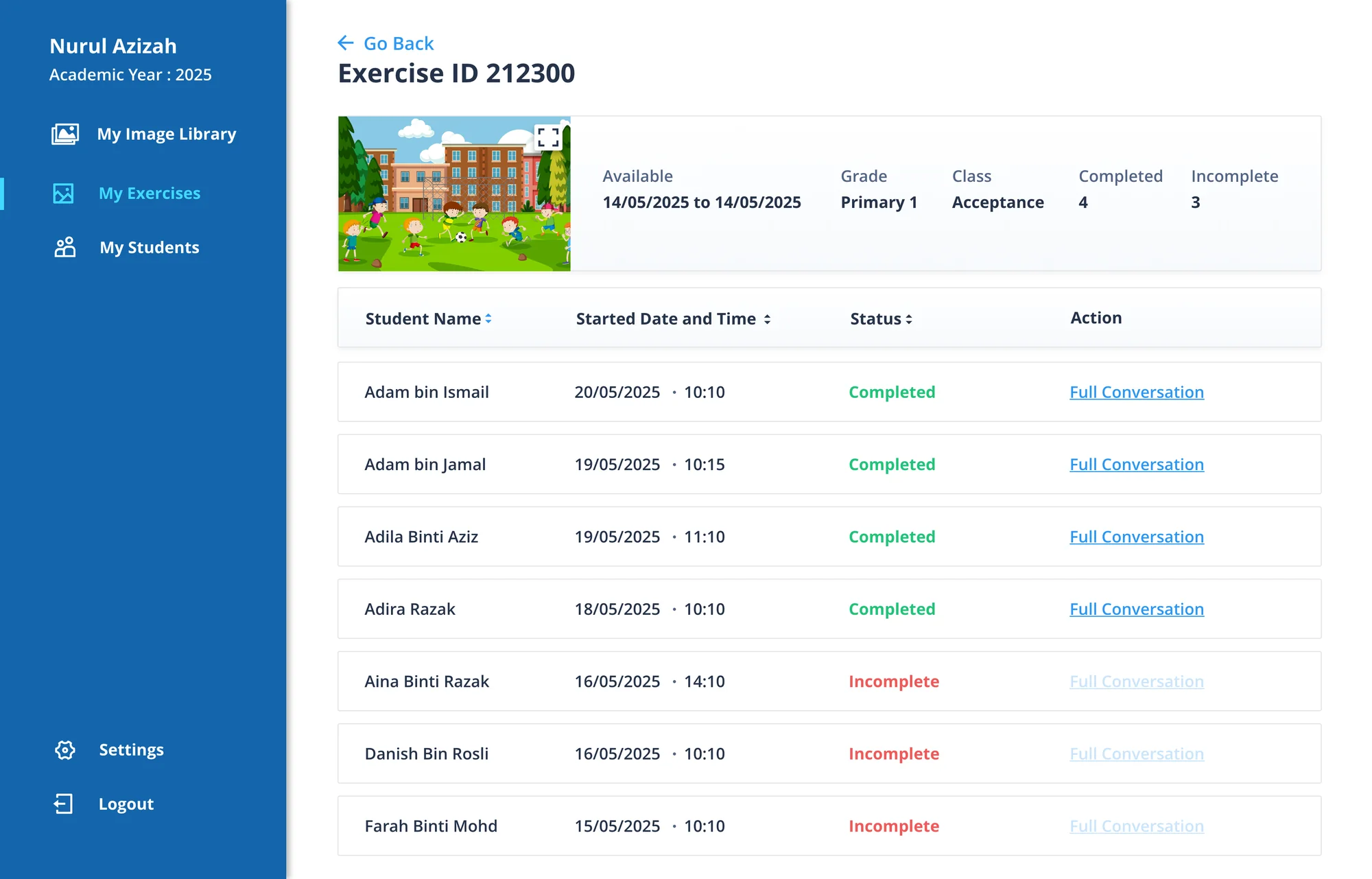The height and width of the screenshot is (879, 1372).
Task: Click the name Adila Binti Aziz
Action: (x=421, y=537)
